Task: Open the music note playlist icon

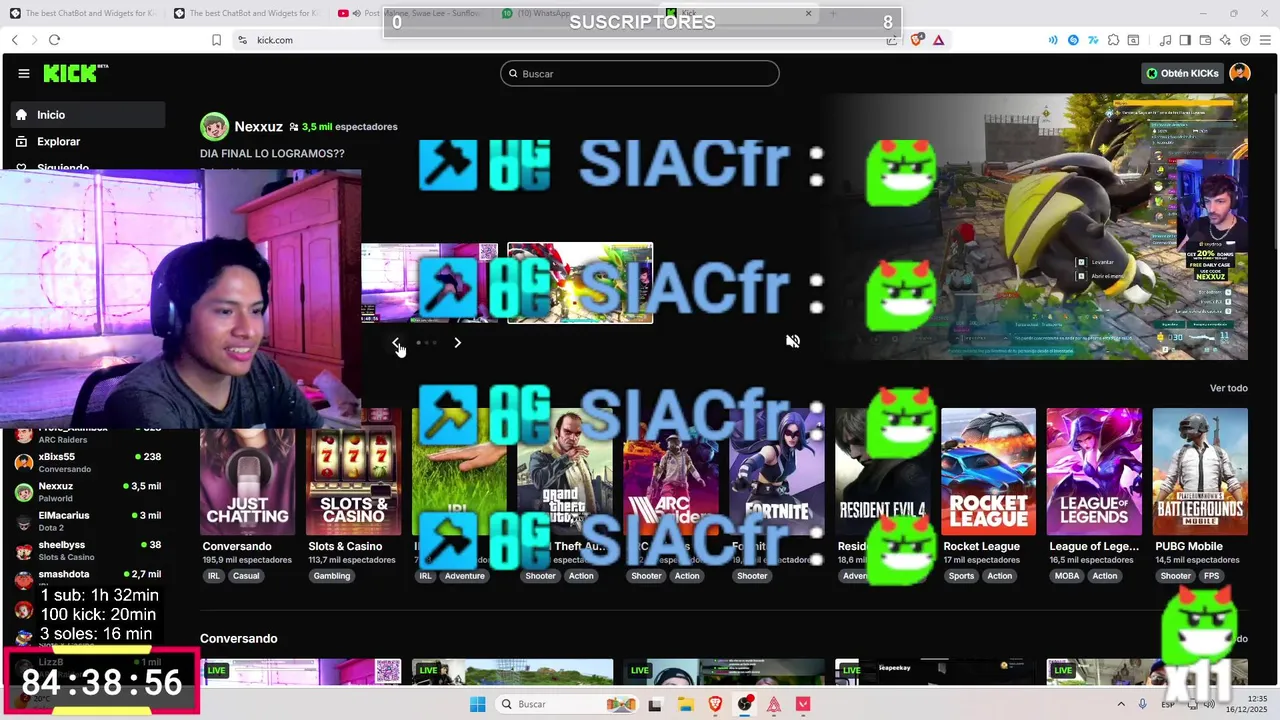Action: click(1165, 40)
